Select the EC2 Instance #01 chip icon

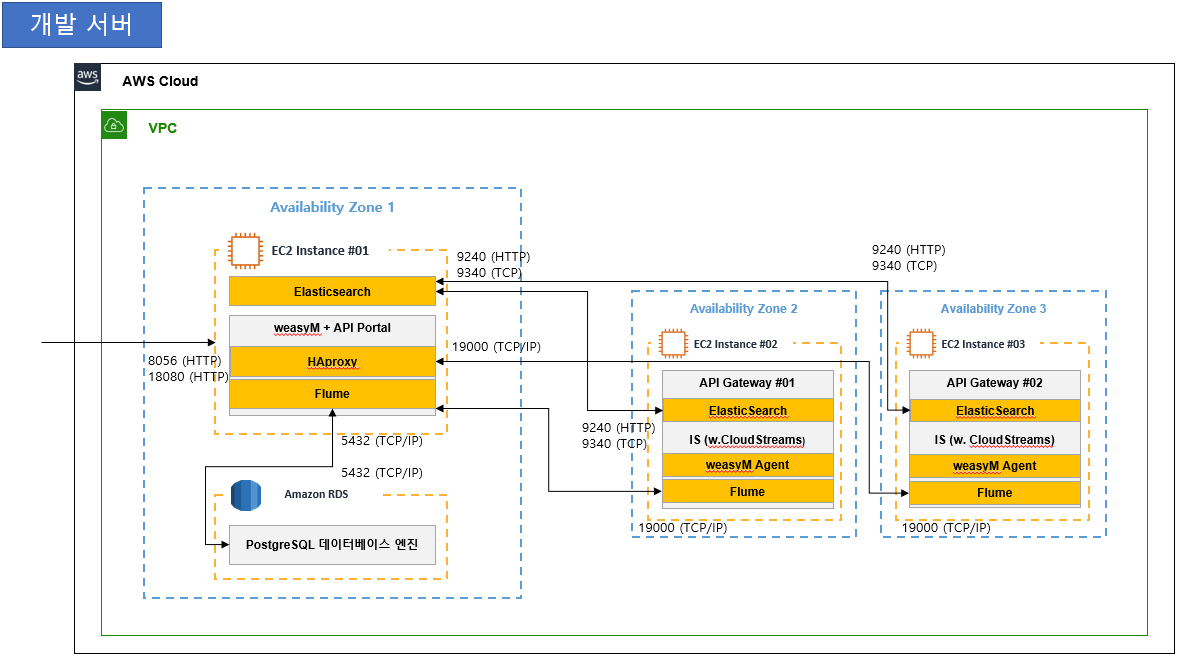coord(245,250)
